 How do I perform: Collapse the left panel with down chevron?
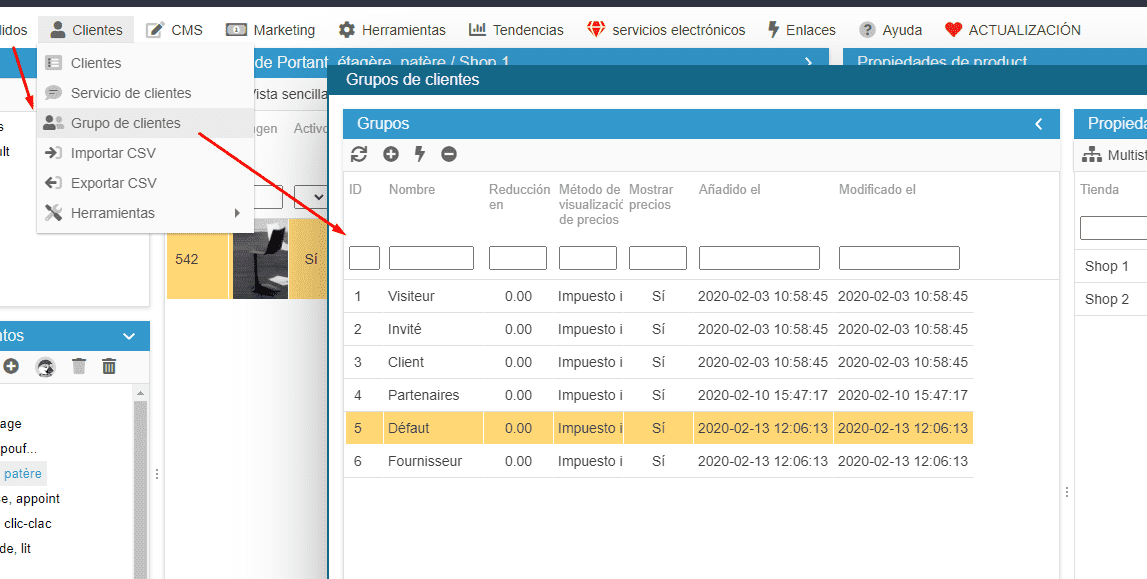(x=128, y=336)
